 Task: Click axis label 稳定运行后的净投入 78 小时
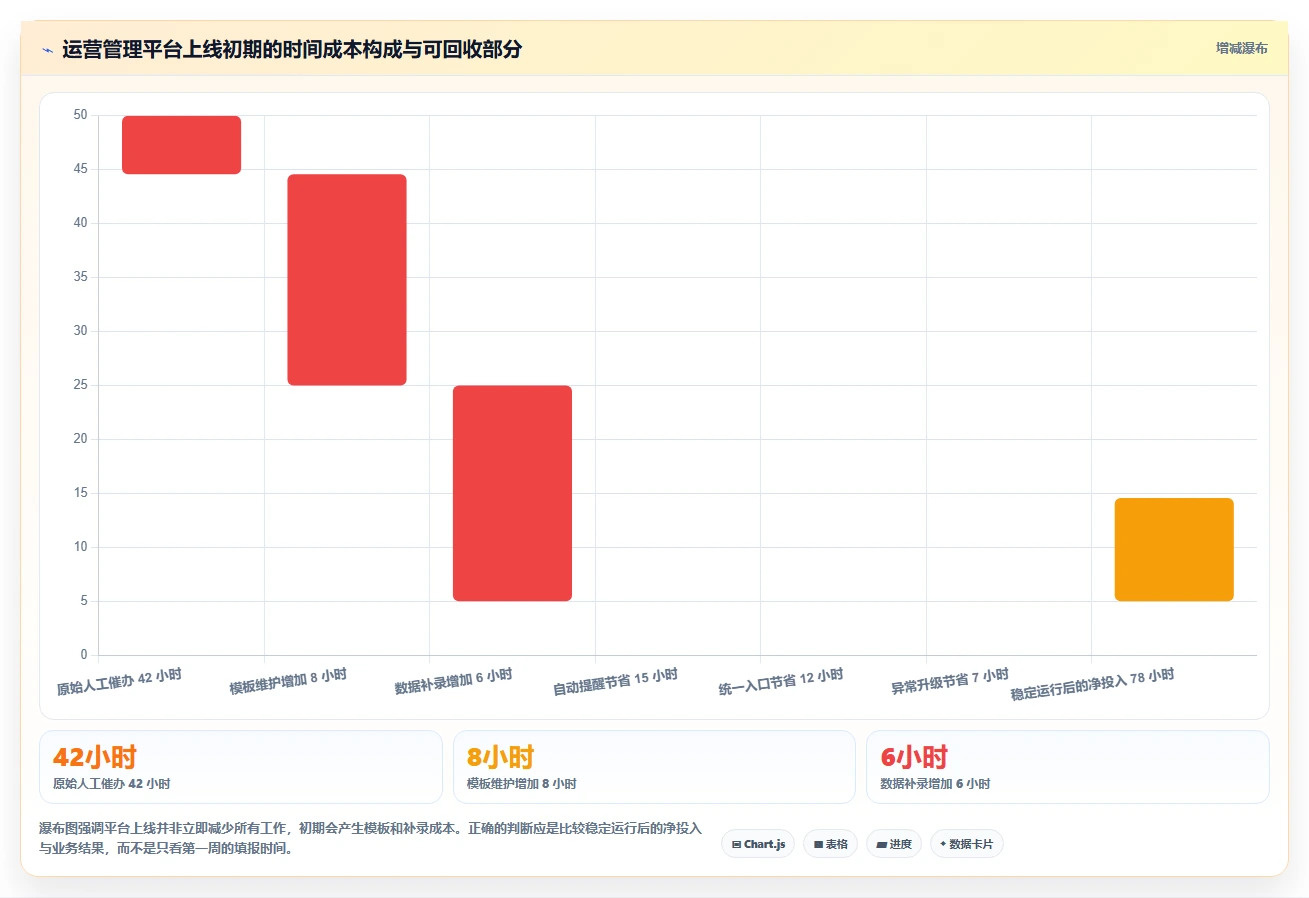(x=1092, y=685)
